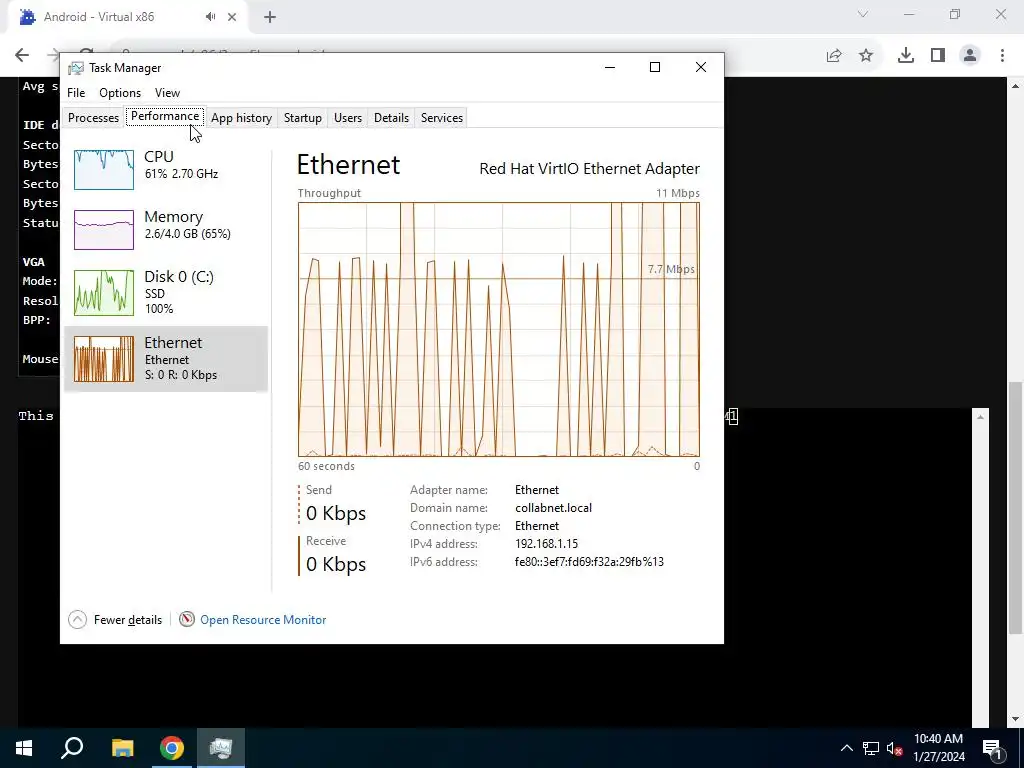The width and height of the screenshot is (1024, 768).
Task: Open the Startup tab
Action: coord(302,118)
